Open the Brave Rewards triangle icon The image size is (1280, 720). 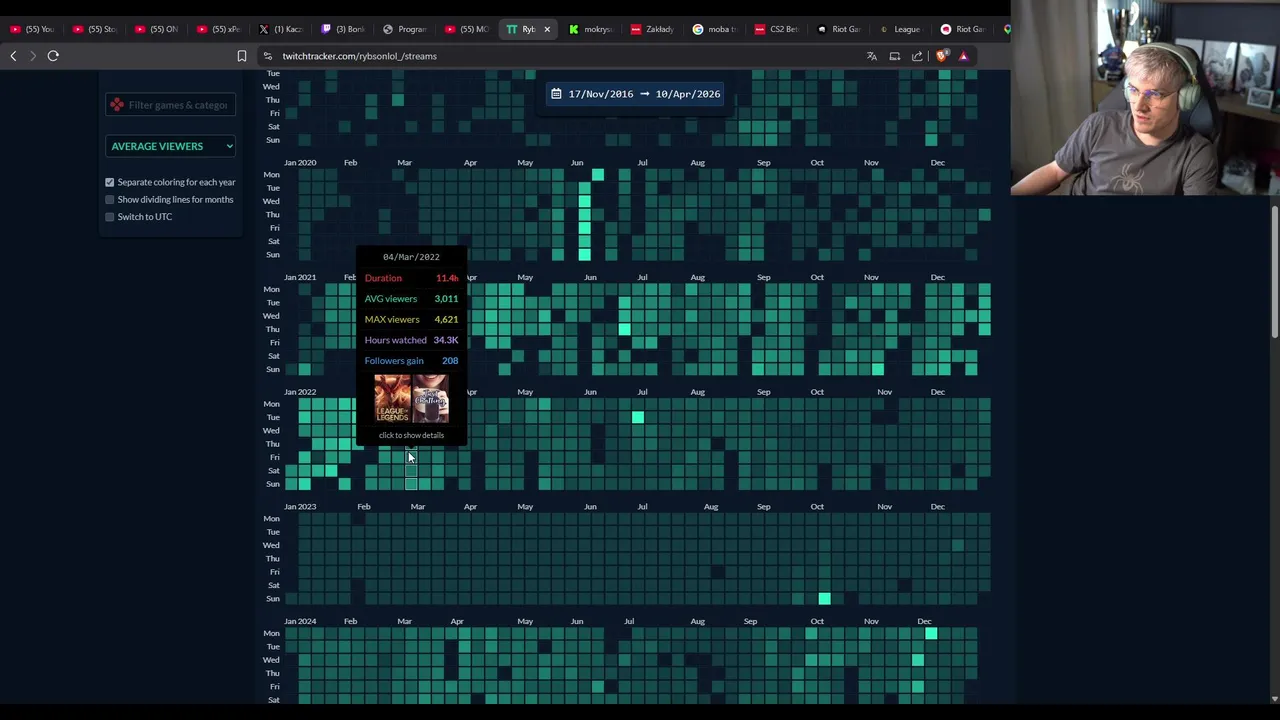(963, 56)
